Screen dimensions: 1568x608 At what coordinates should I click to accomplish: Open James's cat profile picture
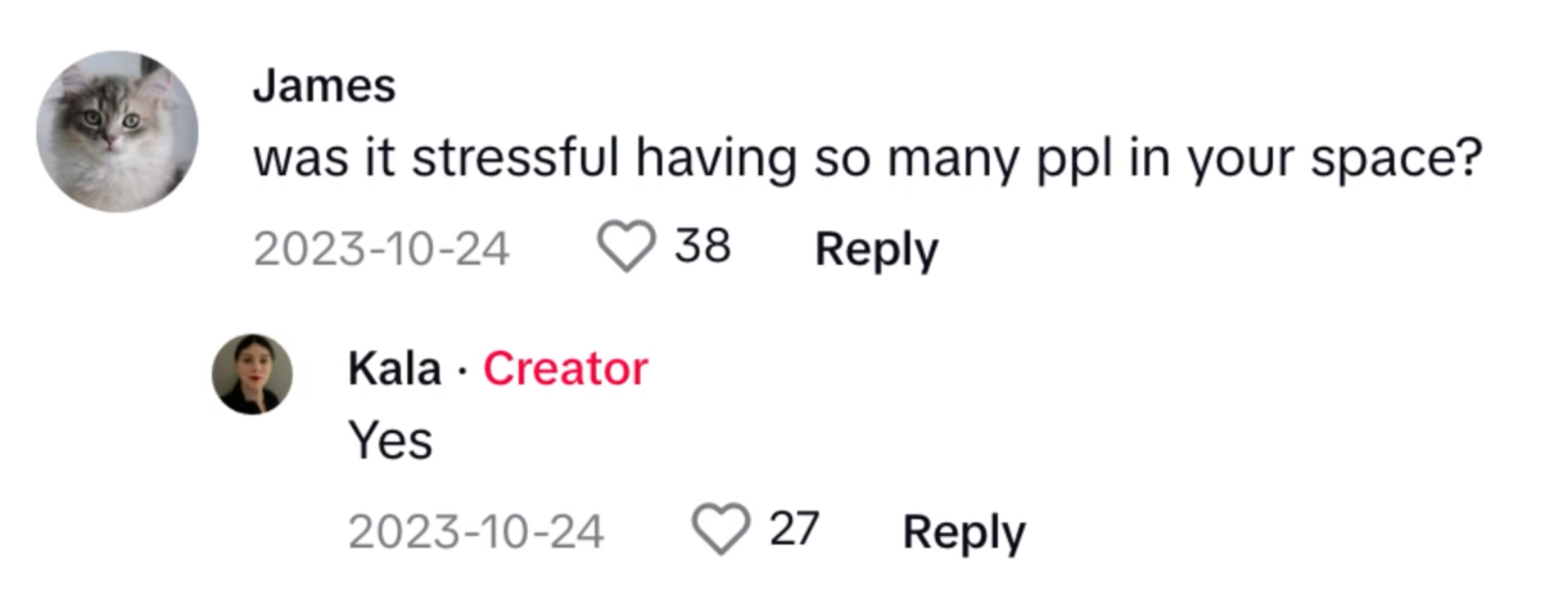click(x=117, y=132)
